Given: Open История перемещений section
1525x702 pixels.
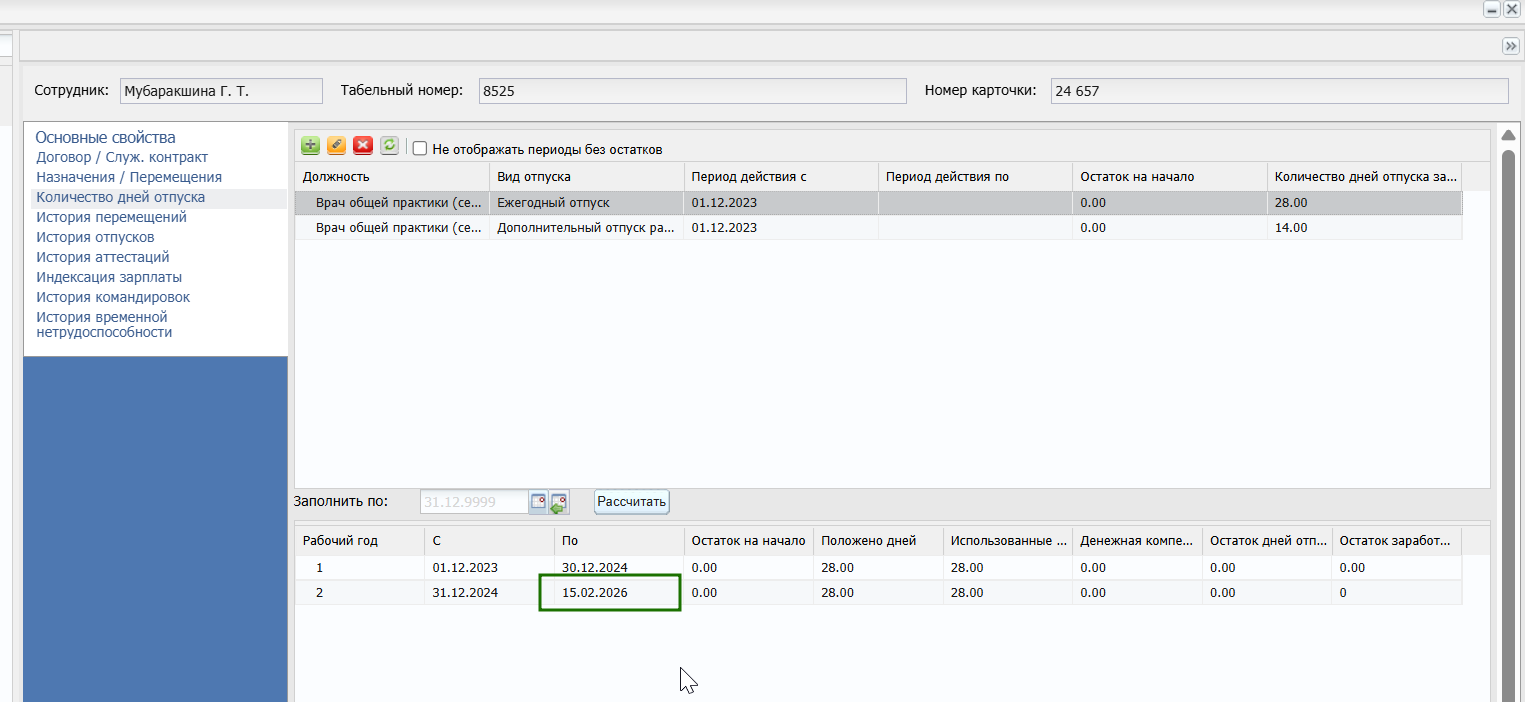Looking at the screenshot, I should tap(111, 217).
